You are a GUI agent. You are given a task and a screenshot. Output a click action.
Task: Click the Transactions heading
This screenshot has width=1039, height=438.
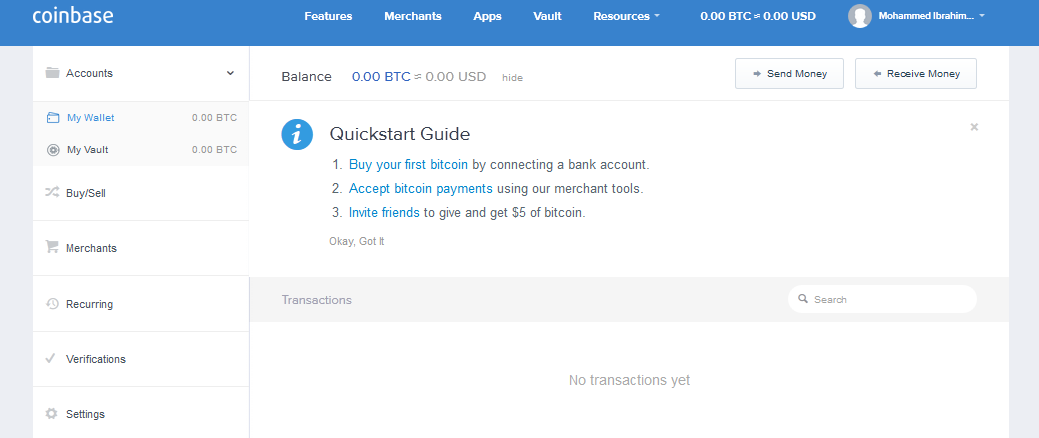[317, 300]
